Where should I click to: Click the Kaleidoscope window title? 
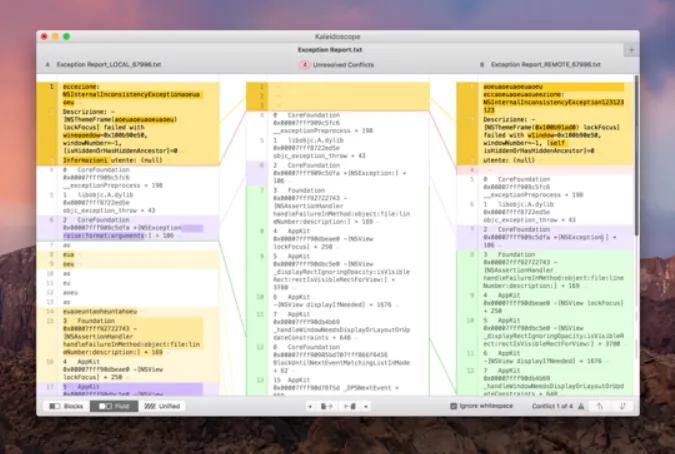pyautogui.click(x=338, y=37)
